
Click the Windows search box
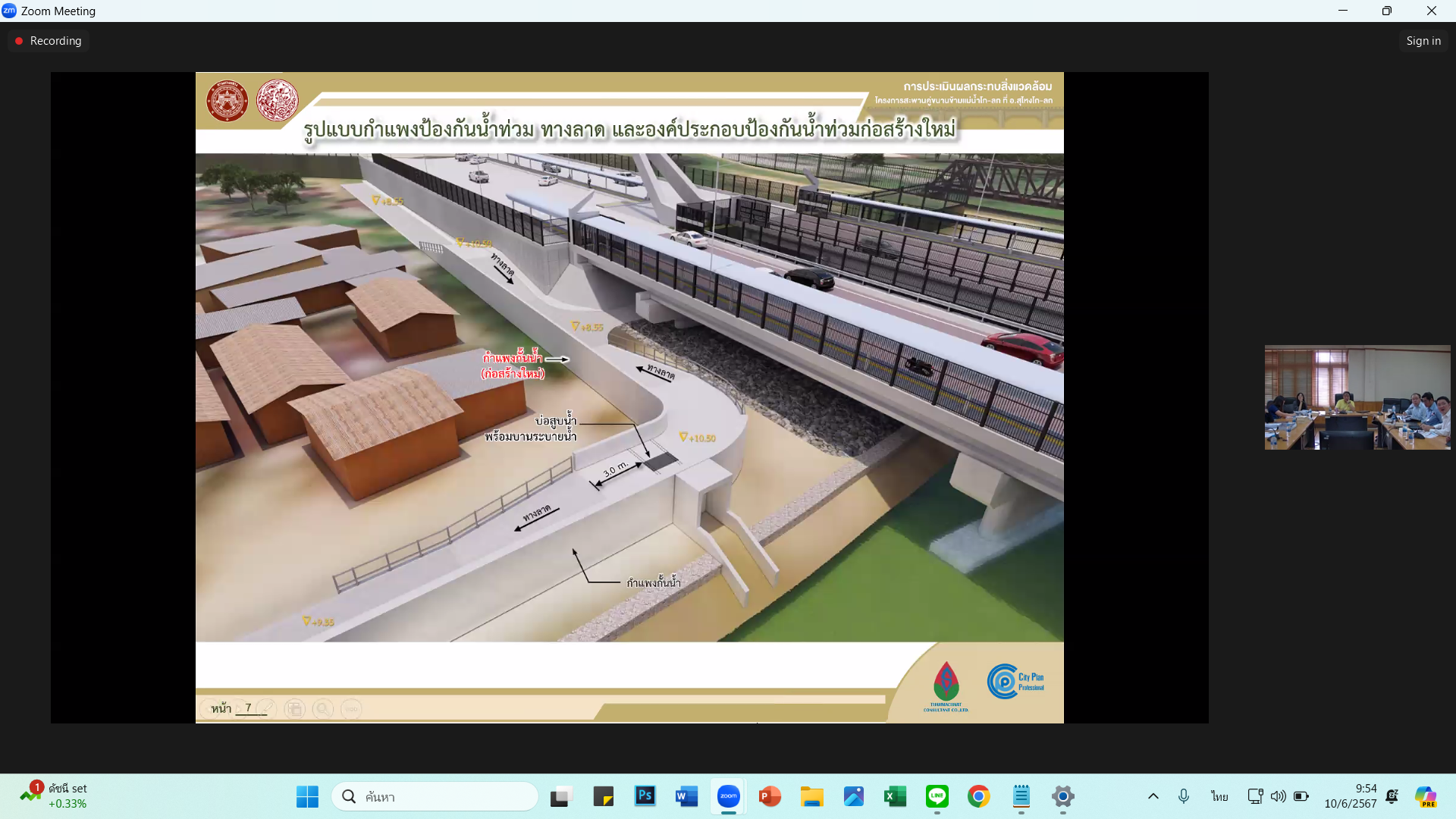[x=435, y=796]
